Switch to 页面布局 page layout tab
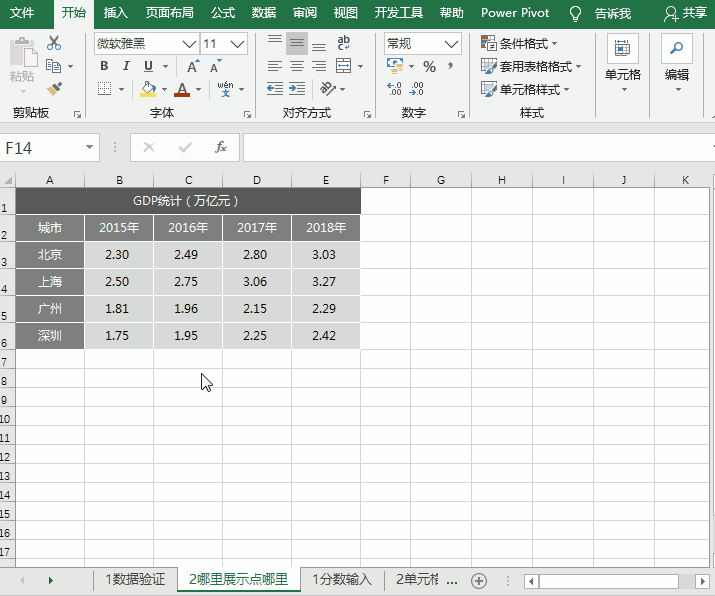715x596 pixels. 169,13
